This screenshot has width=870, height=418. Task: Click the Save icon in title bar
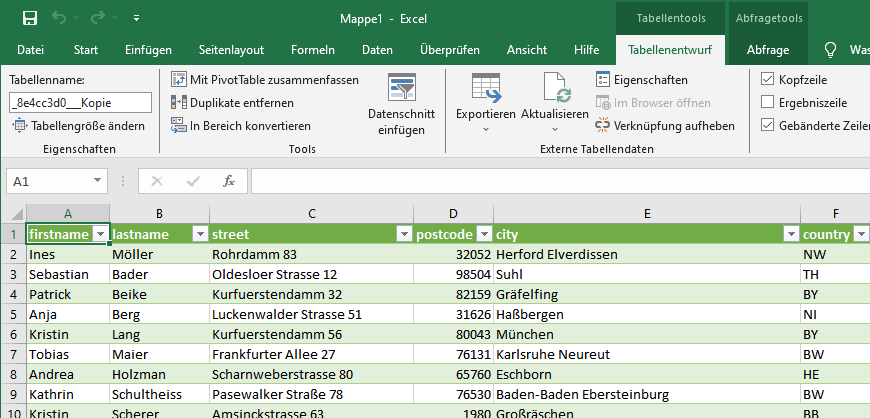tap(30, 18)
